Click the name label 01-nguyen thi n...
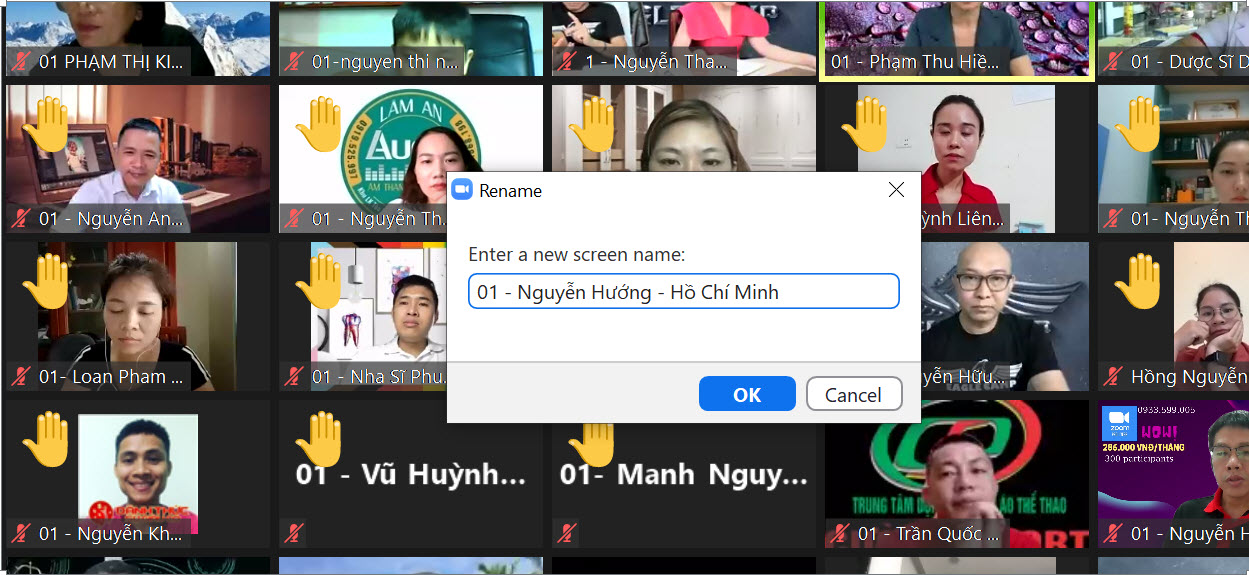The image size is (1249, 575). [x=385, y=62]
